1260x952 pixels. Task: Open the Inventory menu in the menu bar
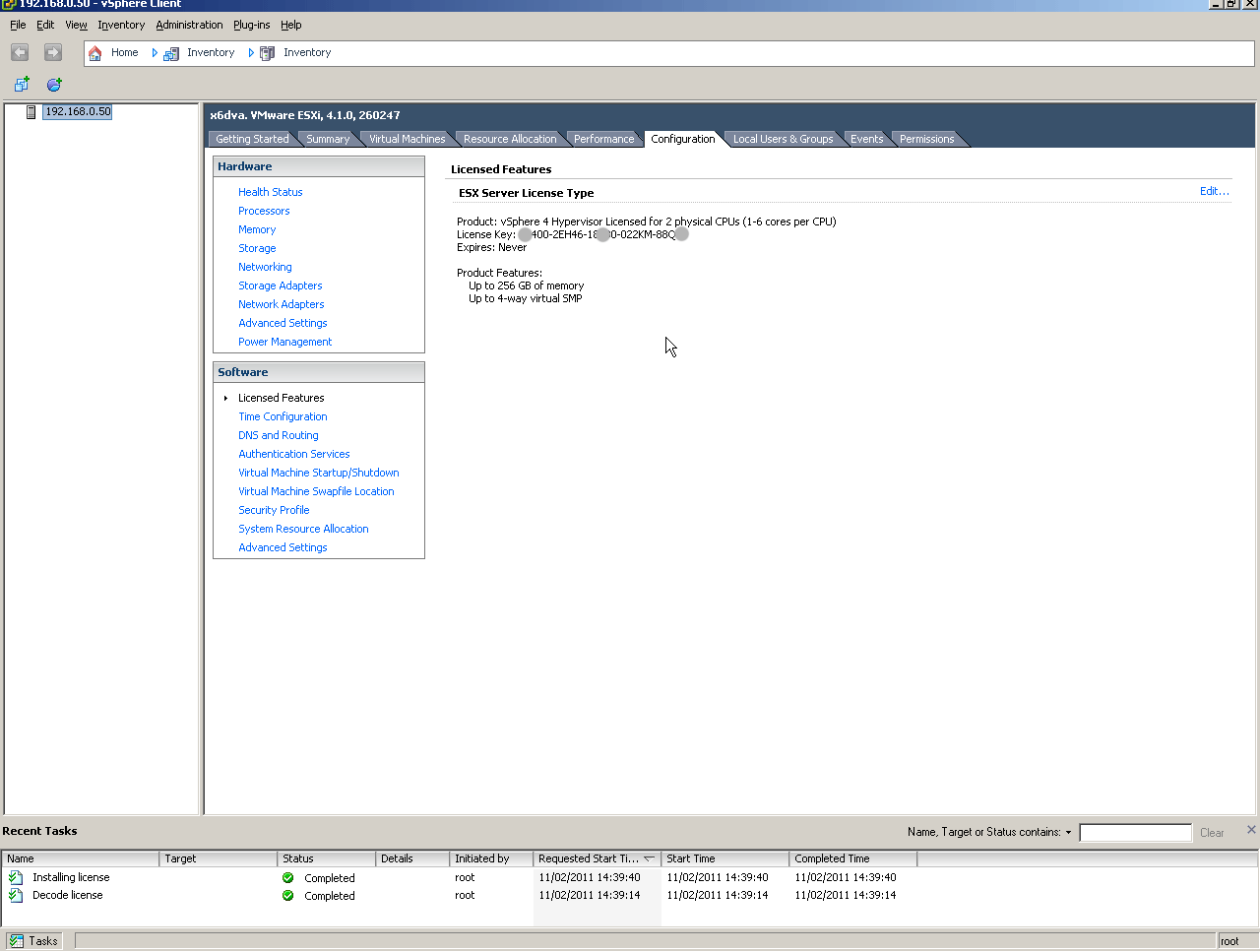tap(121, 25)
